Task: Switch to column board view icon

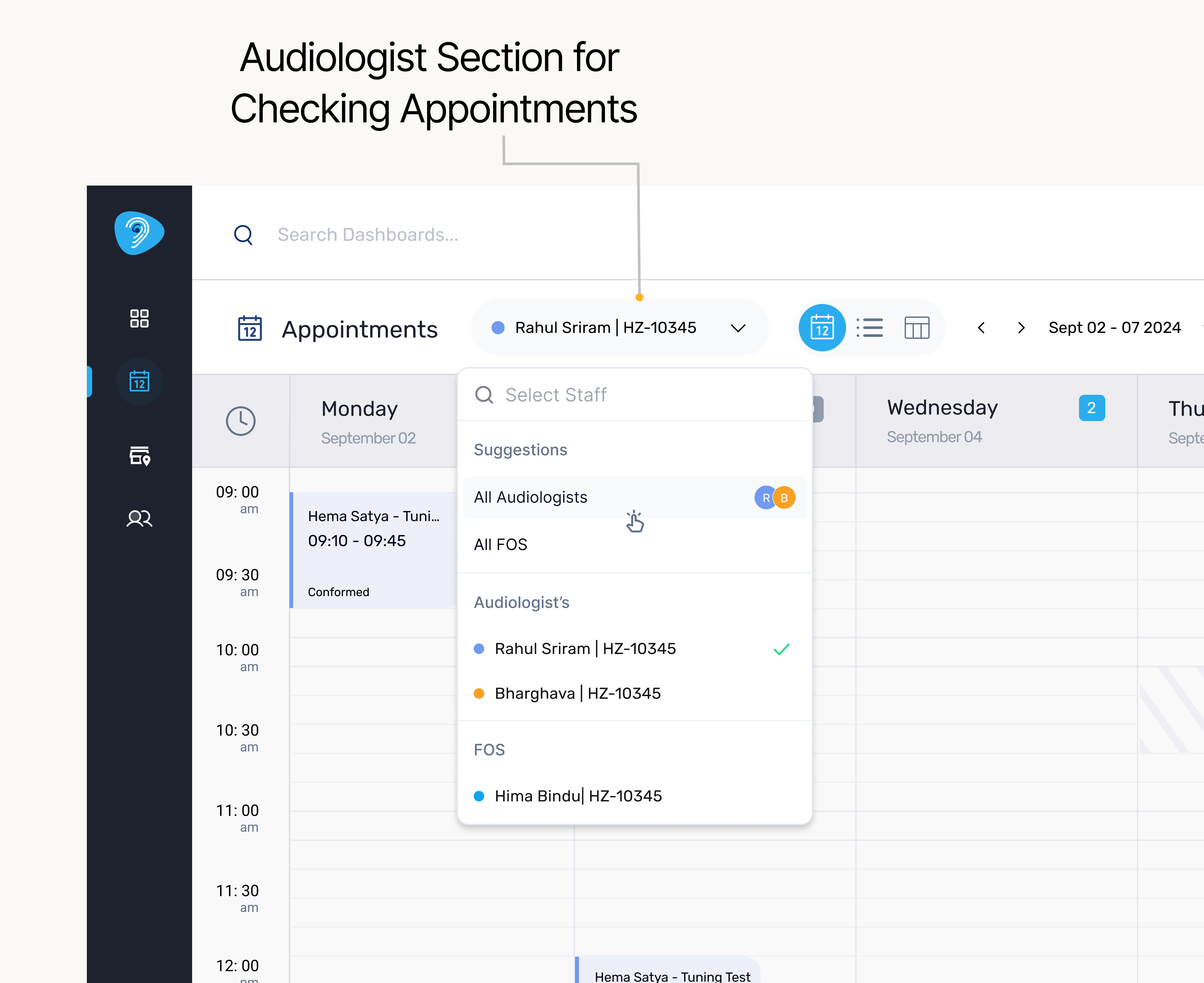Action: coord(917,328)
